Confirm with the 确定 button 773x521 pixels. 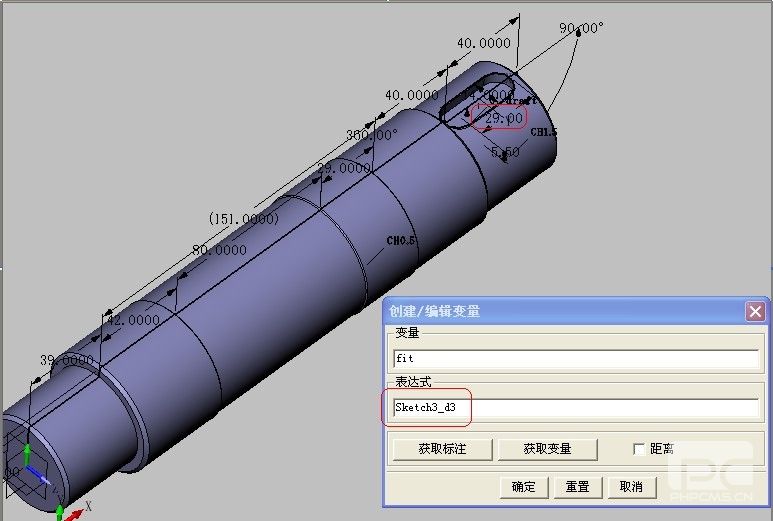[x=523, y=487]
